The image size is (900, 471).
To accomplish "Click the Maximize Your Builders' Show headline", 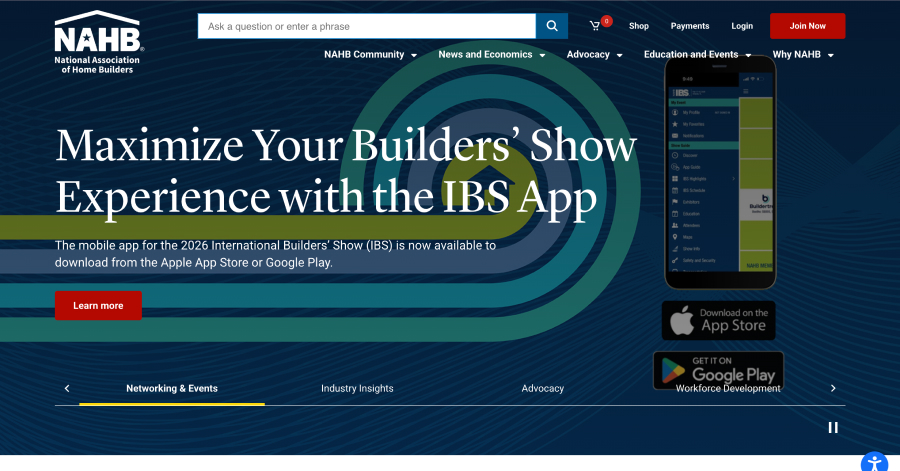I will tap(346, 171).
